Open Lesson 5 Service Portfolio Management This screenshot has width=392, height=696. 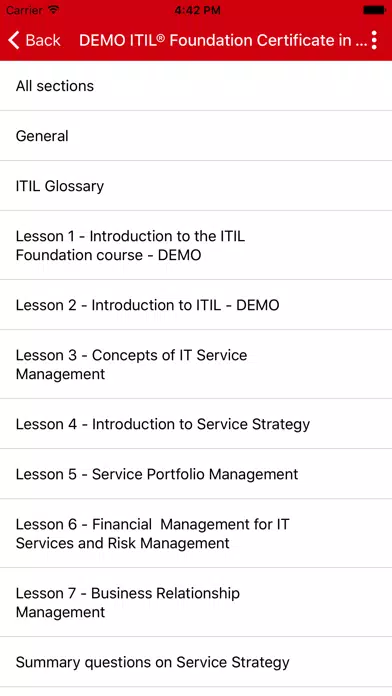pyautogui.click(x=196, y=474)
